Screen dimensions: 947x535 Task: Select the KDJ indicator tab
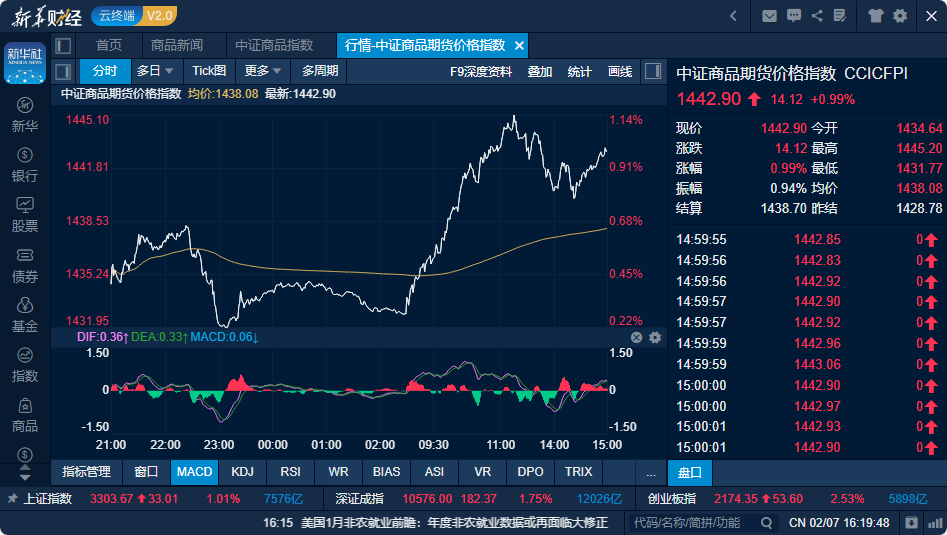tap(242, 472)
